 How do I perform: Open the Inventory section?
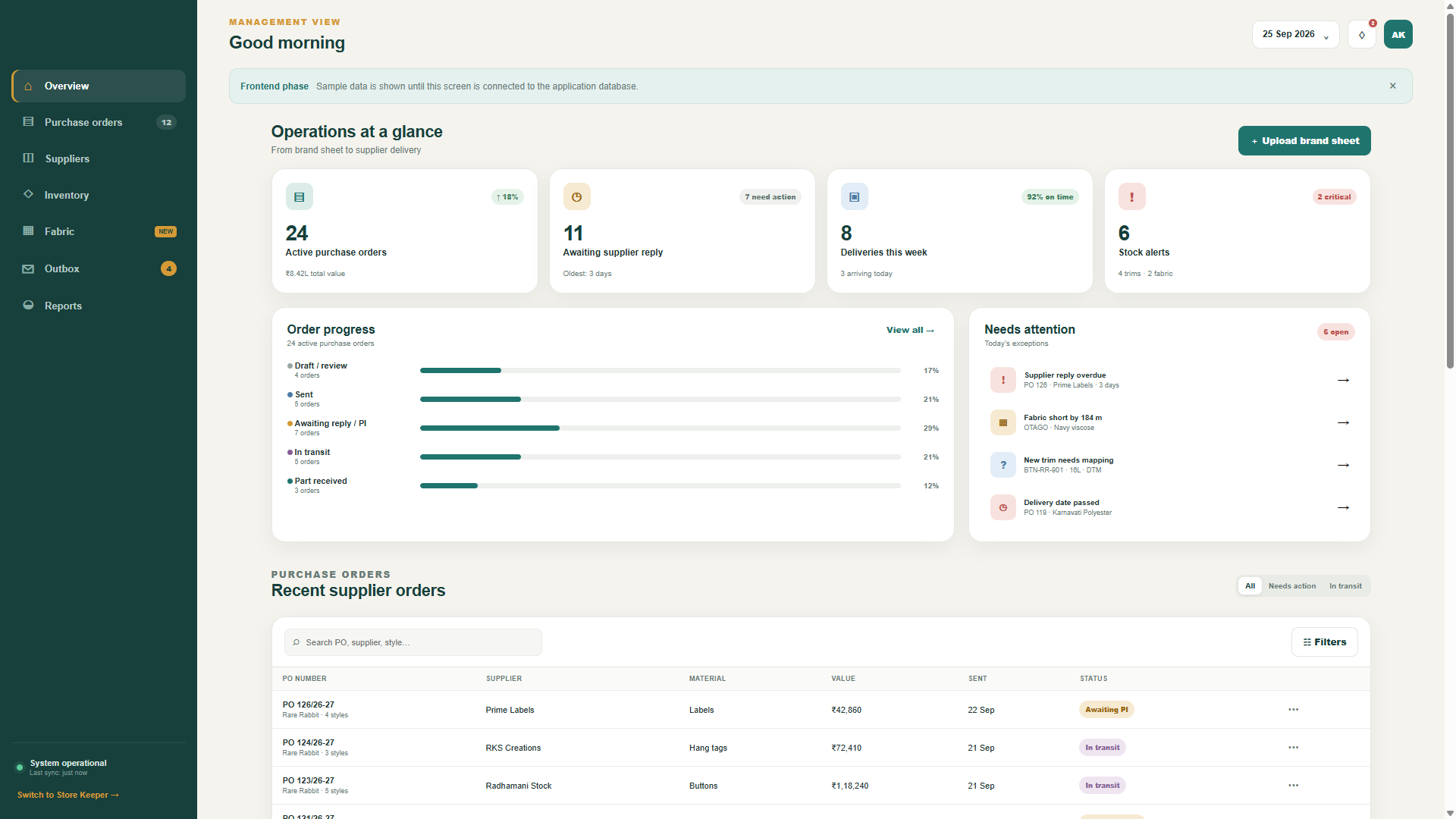[99, 195]
